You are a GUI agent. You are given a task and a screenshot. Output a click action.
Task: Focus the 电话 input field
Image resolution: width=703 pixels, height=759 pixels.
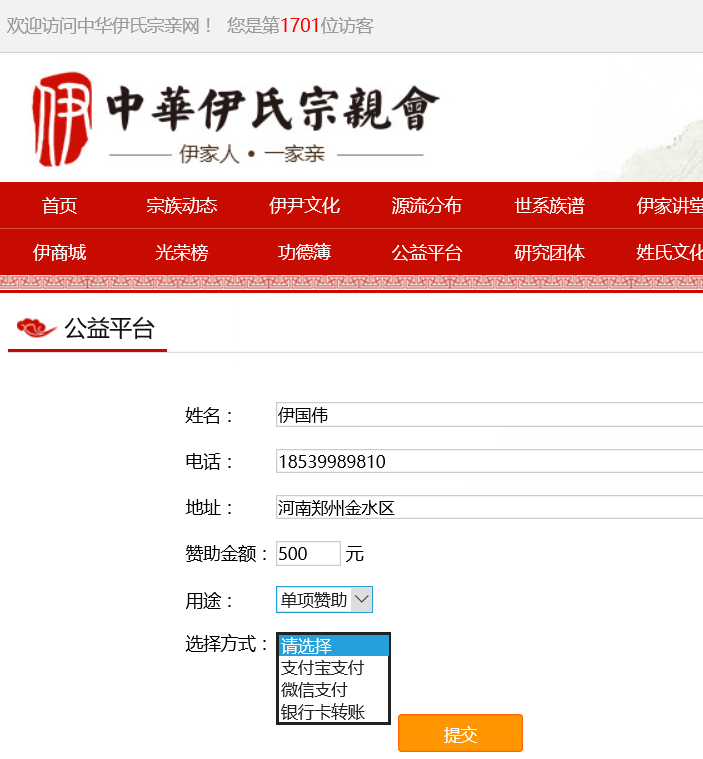pyautogui.click(x=489, y=461)
